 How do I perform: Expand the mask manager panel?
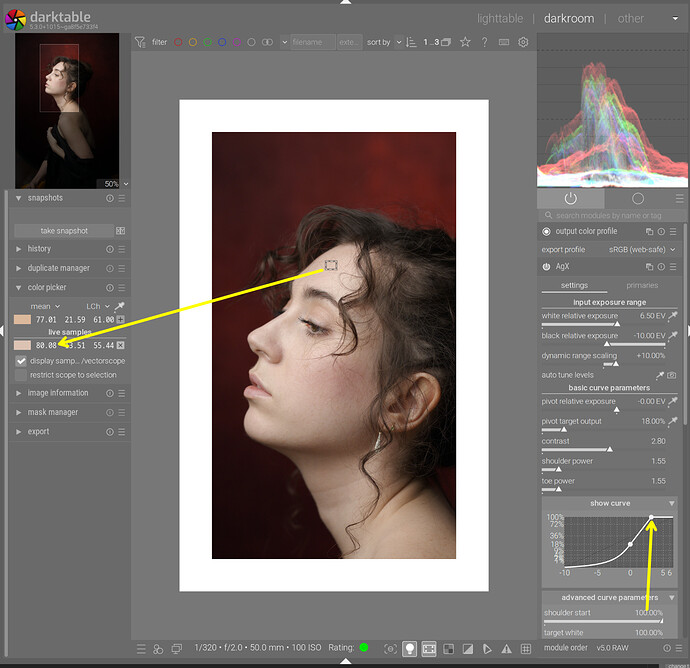tap(52, 412)
